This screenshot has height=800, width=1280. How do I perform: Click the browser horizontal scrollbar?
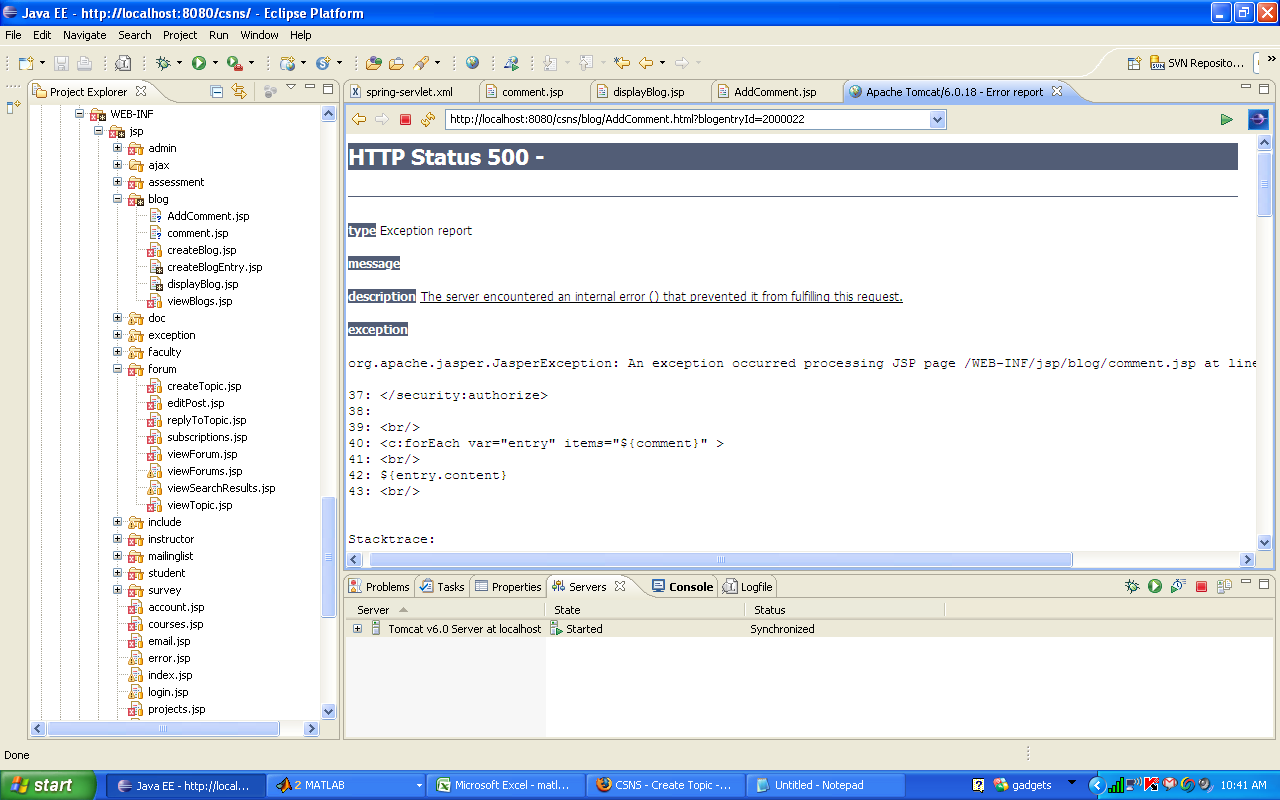(x=720, y=560)
